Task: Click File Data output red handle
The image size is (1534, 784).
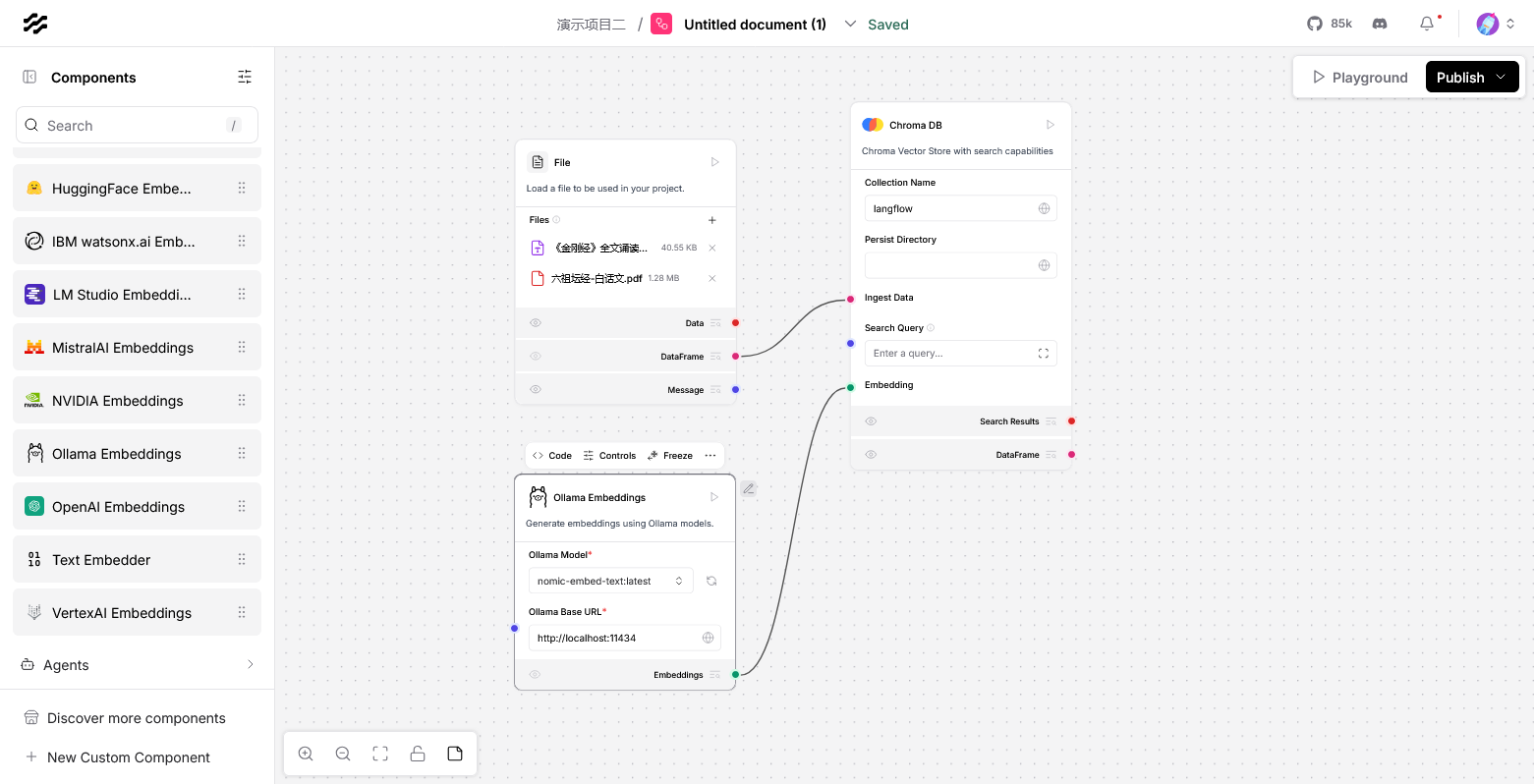Action: [735, 322]
